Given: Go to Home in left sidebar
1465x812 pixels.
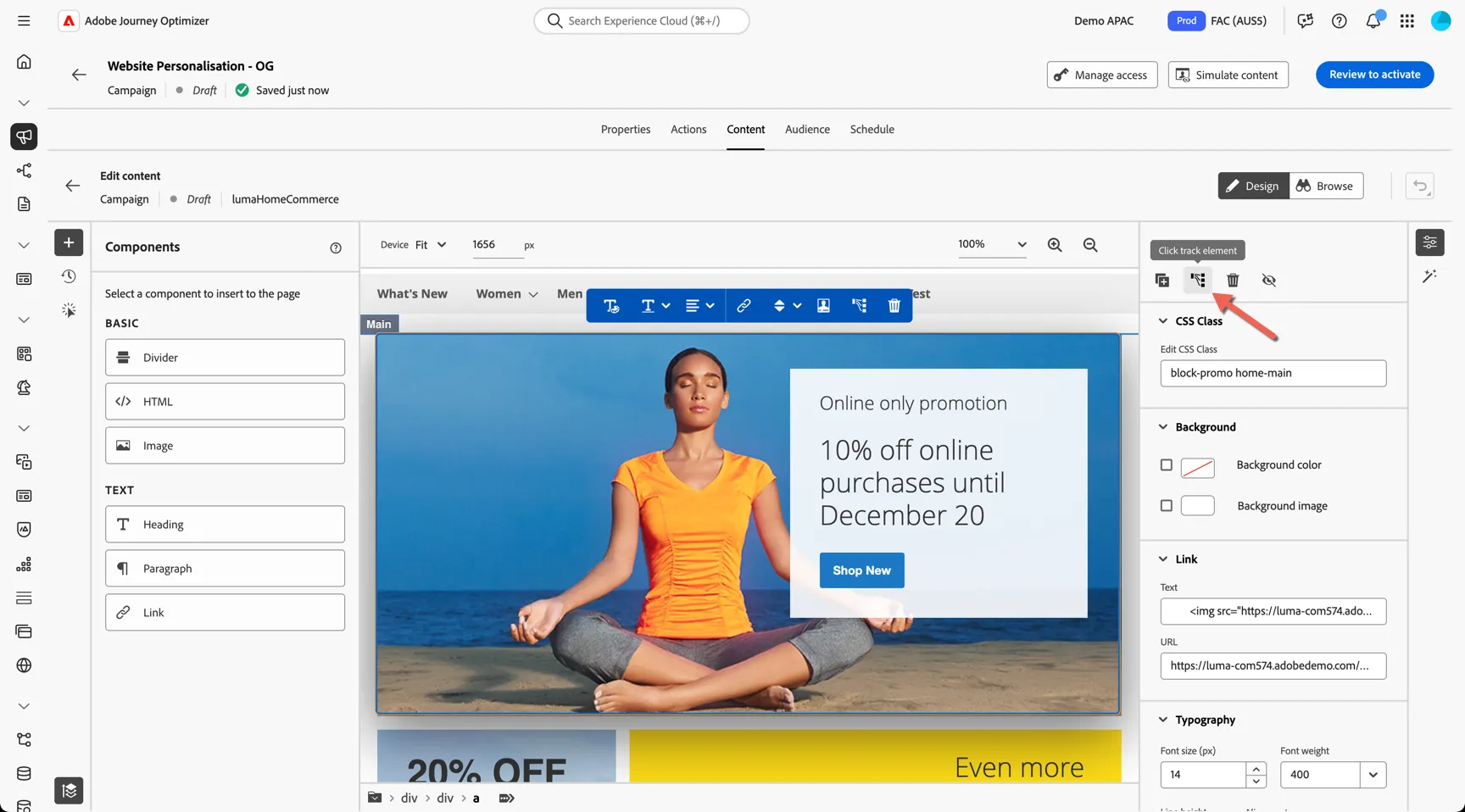Looking at the screenshot, I should [x=24, y=62].
